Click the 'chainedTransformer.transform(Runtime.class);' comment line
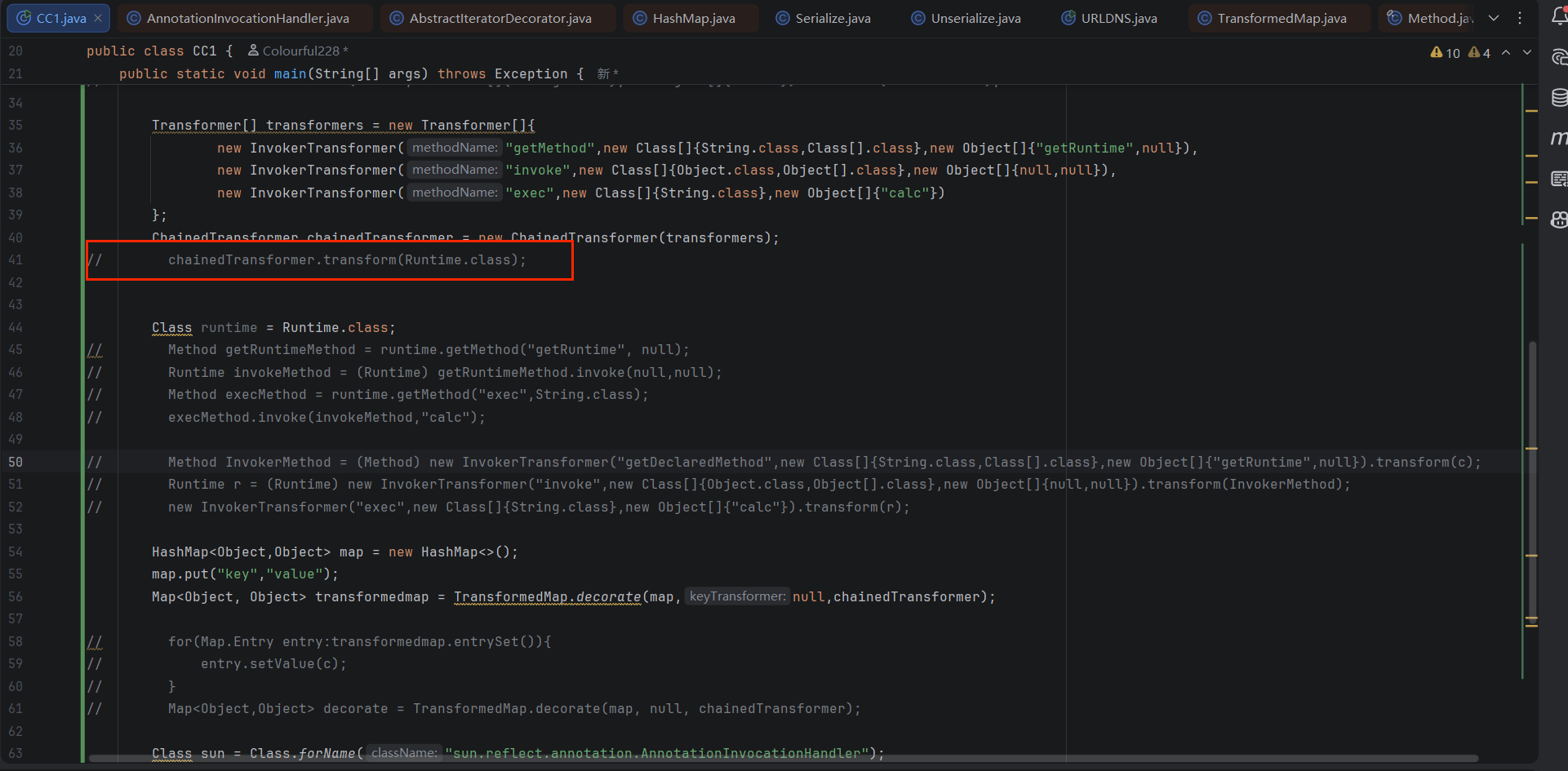Image resolution: width=1568 pixels, height=771 pixels. [x=347, y=259]
